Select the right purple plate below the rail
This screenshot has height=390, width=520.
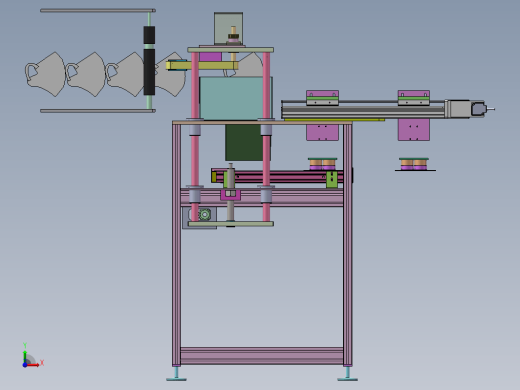click(x=414, y=130)
